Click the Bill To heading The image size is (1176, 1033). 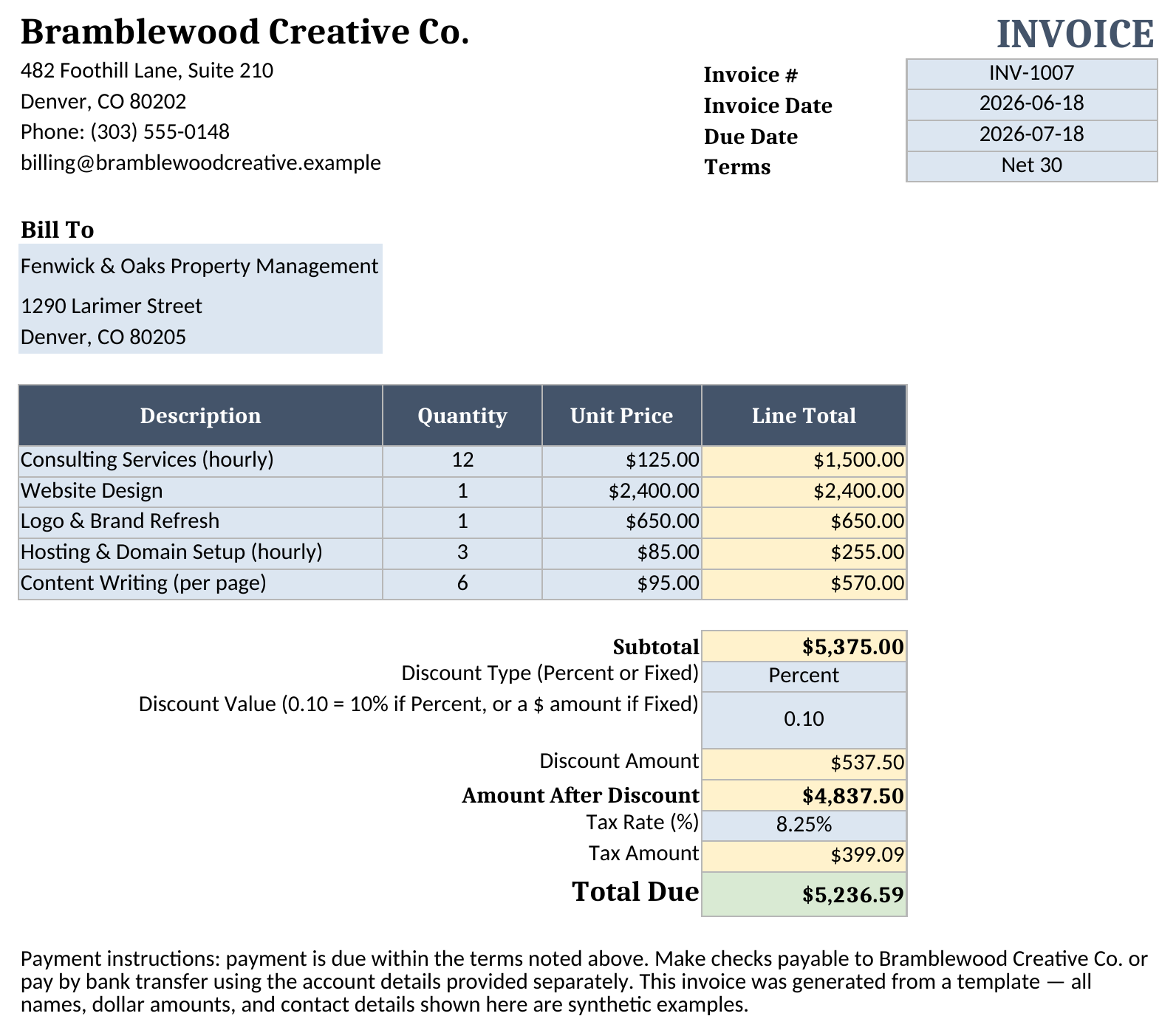click(57, 230)
